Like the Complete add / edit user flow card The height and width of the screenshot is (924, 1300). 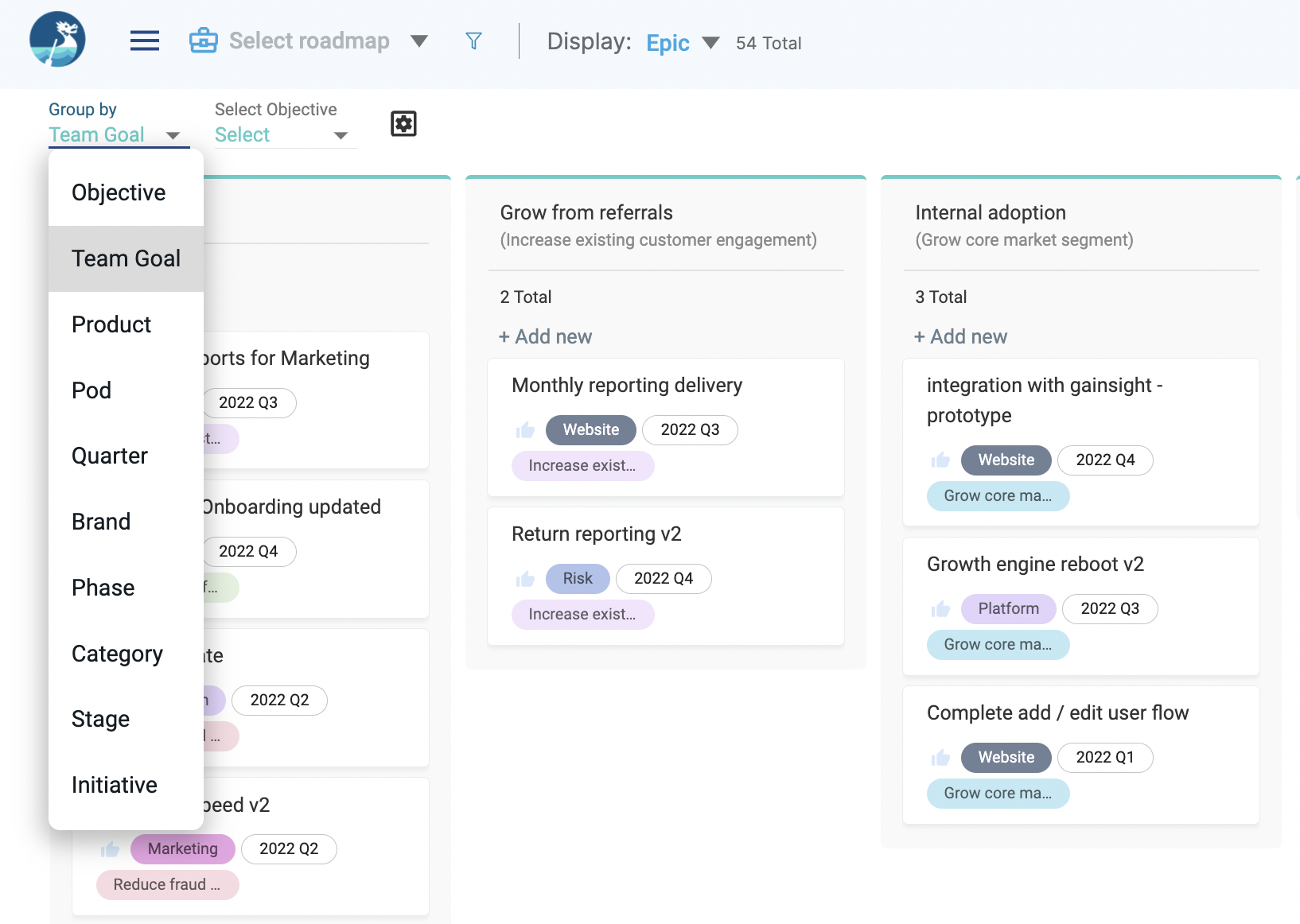940,758
